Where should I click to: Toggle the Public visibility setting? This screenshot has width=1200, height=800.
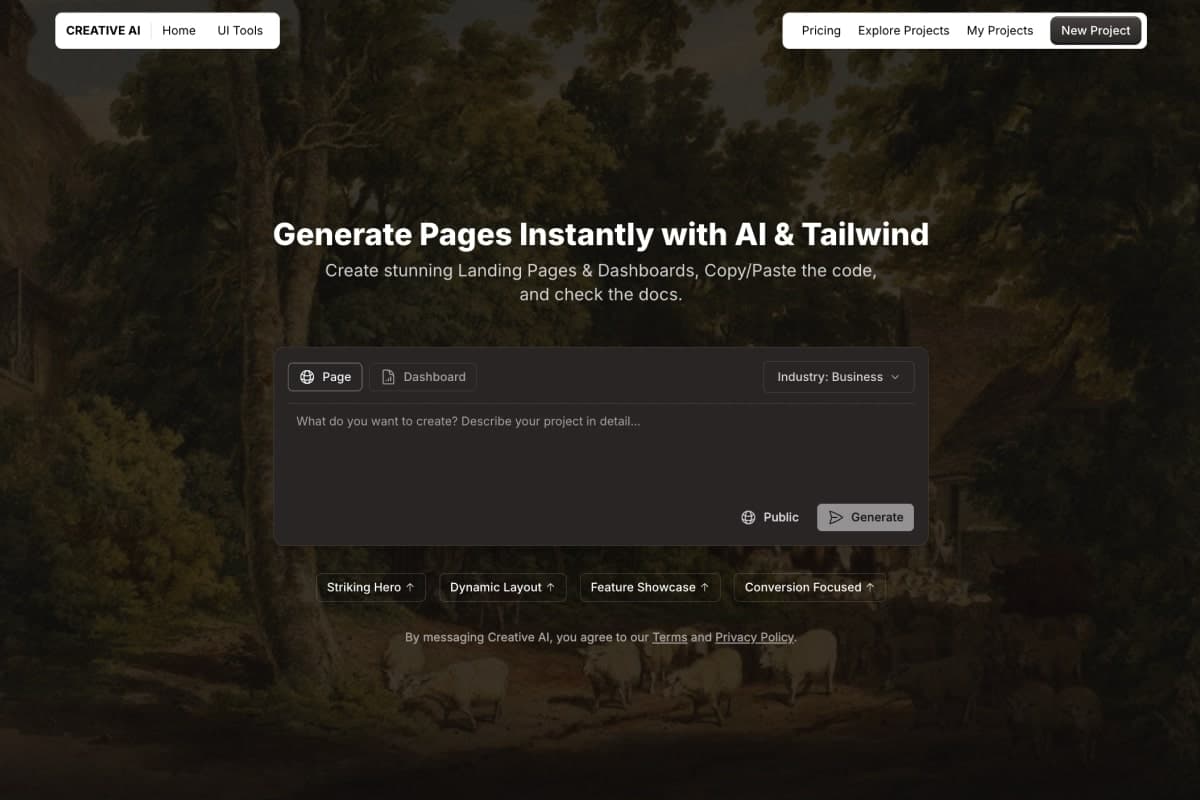click(770, 517)
